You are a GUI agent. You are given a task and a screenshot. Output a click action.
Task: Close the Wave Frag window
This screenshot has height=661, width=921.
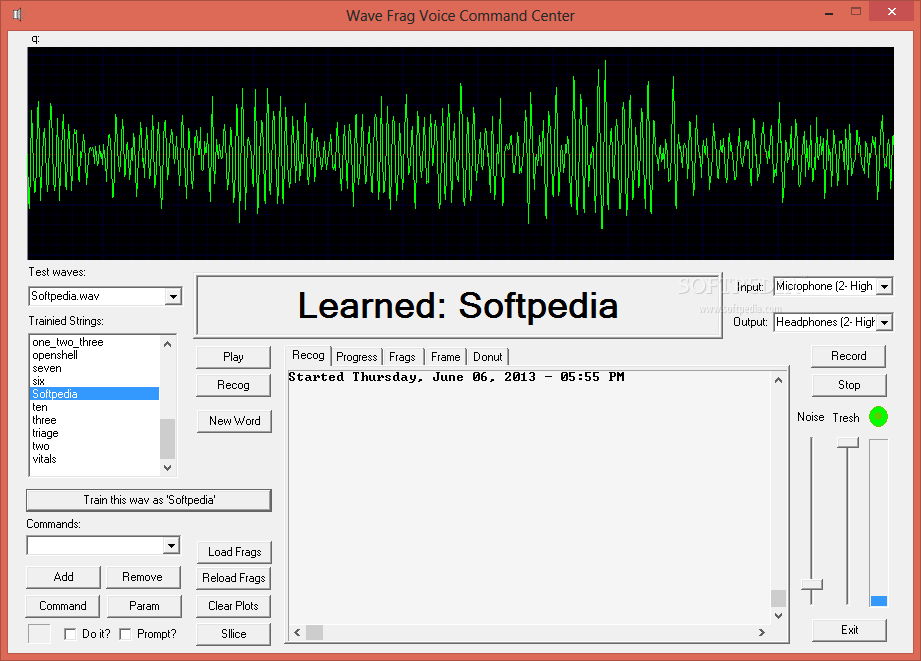tap(892, 12)
